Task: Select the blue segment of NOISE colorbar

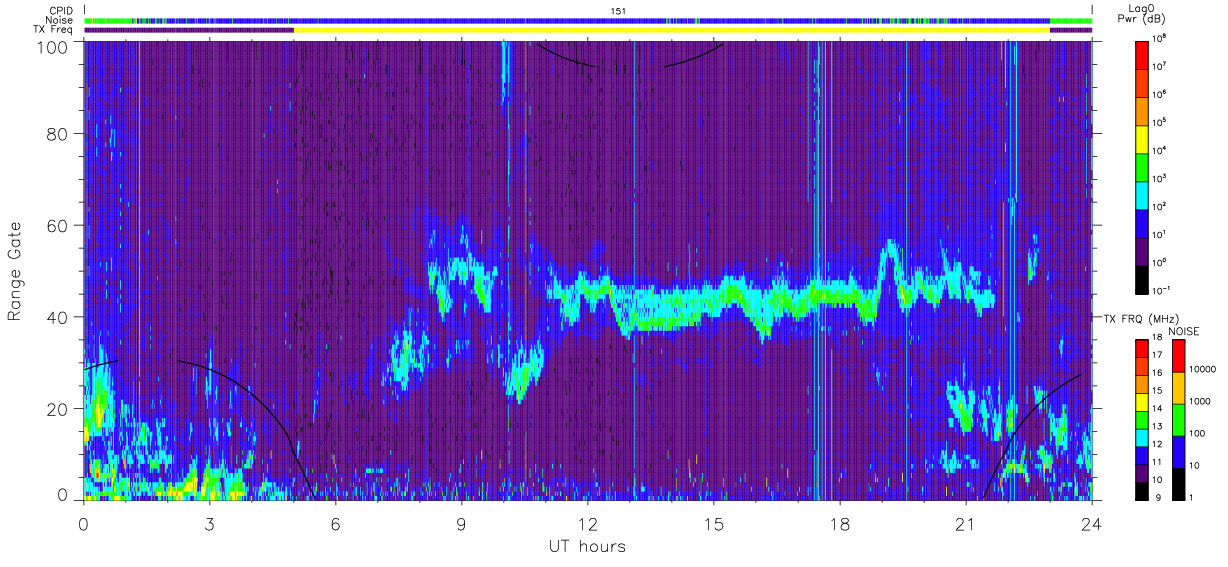Action: (1177, 452)
